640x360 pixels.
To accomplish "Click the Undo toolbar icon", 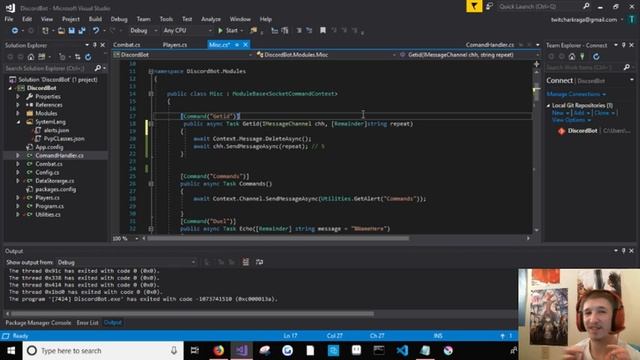I will click(96, 31).
